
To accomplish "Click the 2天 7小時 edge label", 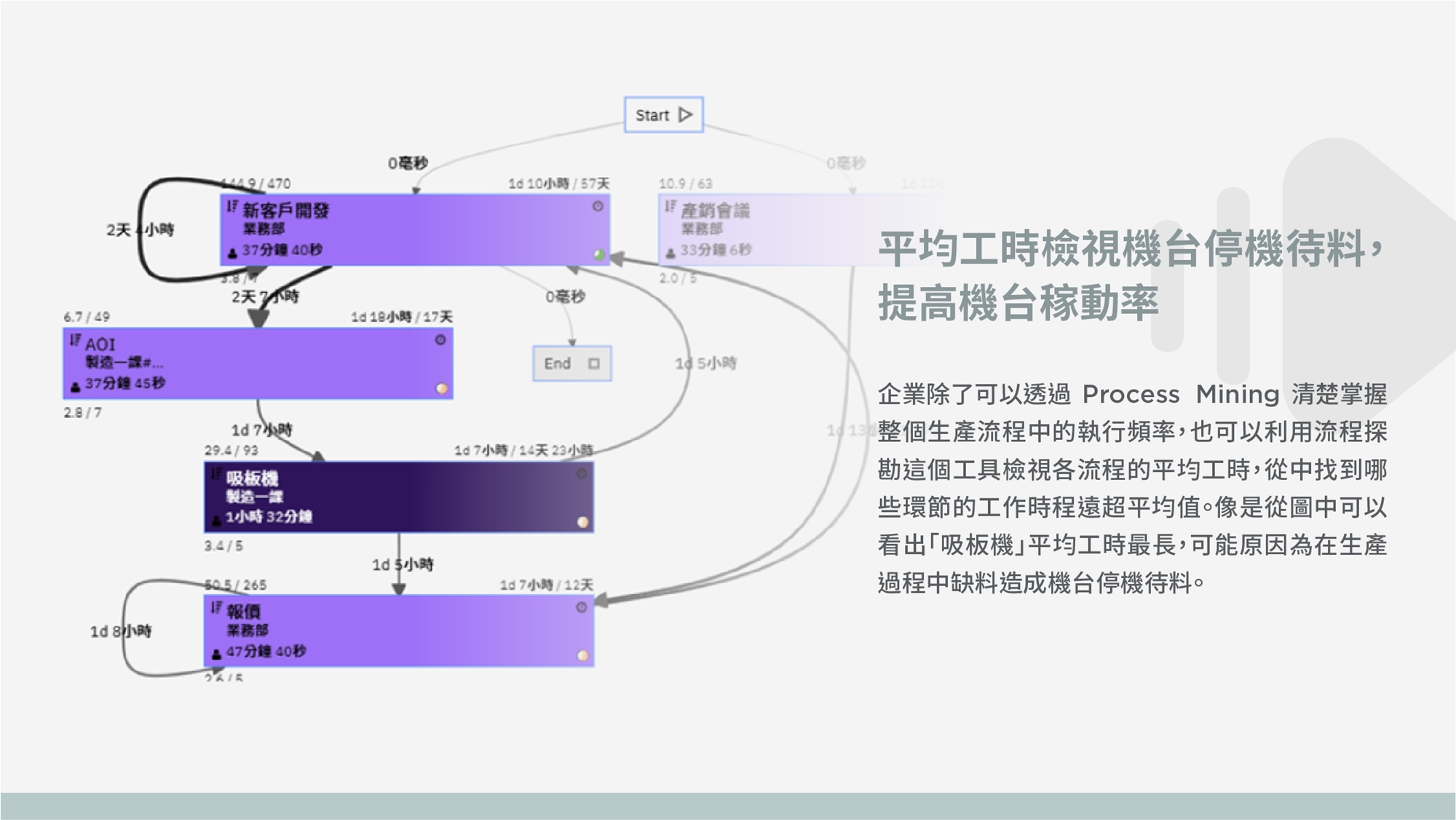I will click(265, 296).
